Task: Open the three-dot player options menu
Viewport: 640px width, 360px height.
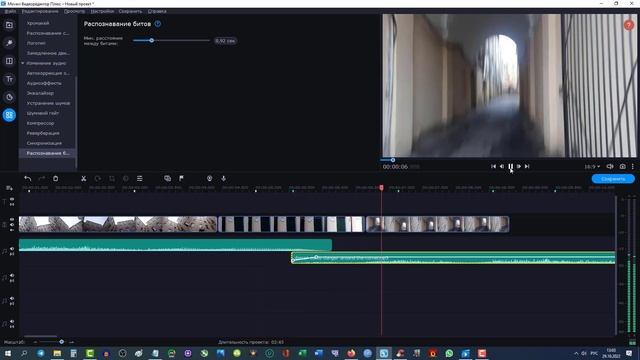Action: (x=633, y=167)
